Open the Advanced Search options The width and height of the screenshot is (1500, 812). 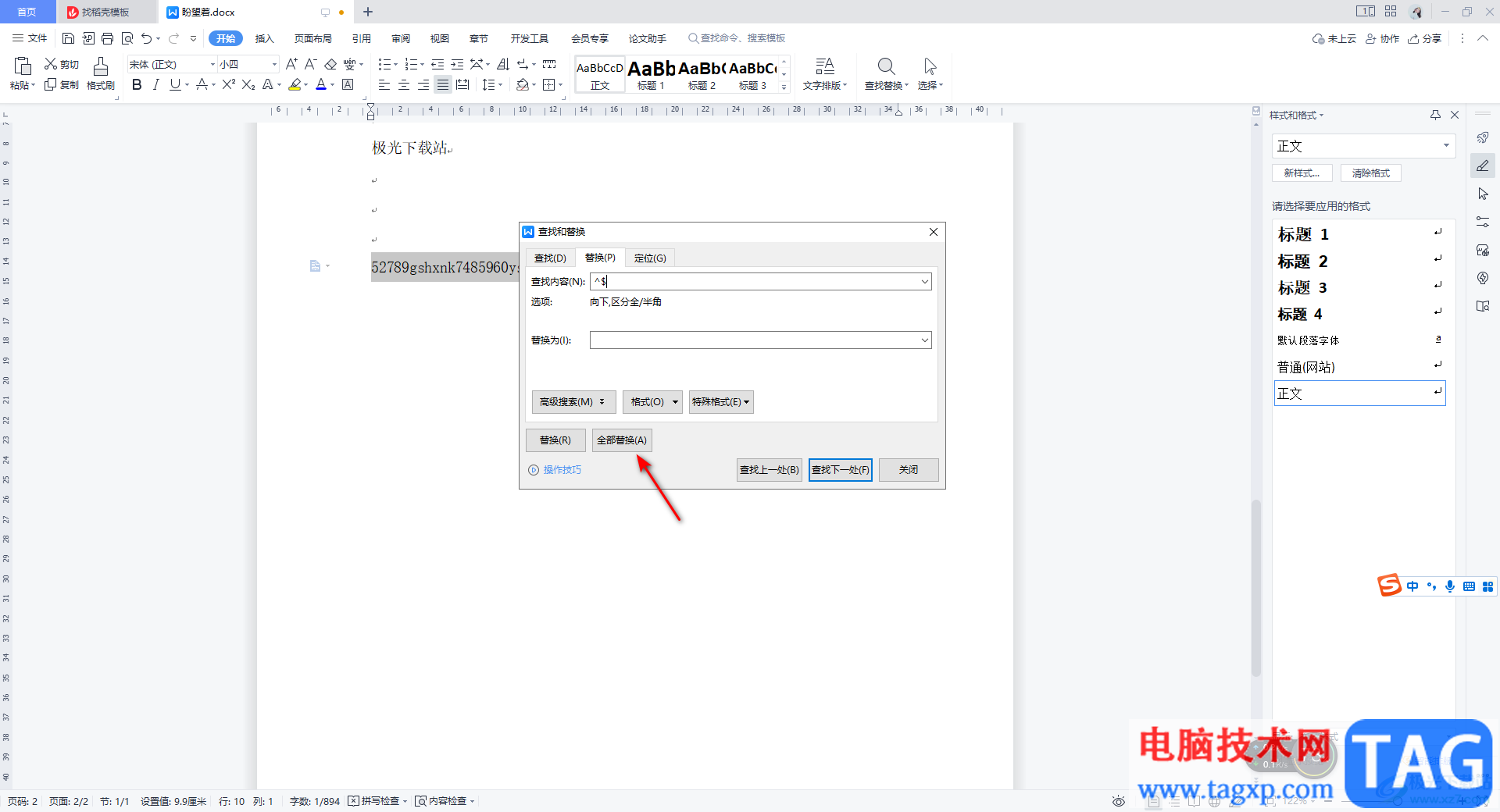[x=573, y=401]
